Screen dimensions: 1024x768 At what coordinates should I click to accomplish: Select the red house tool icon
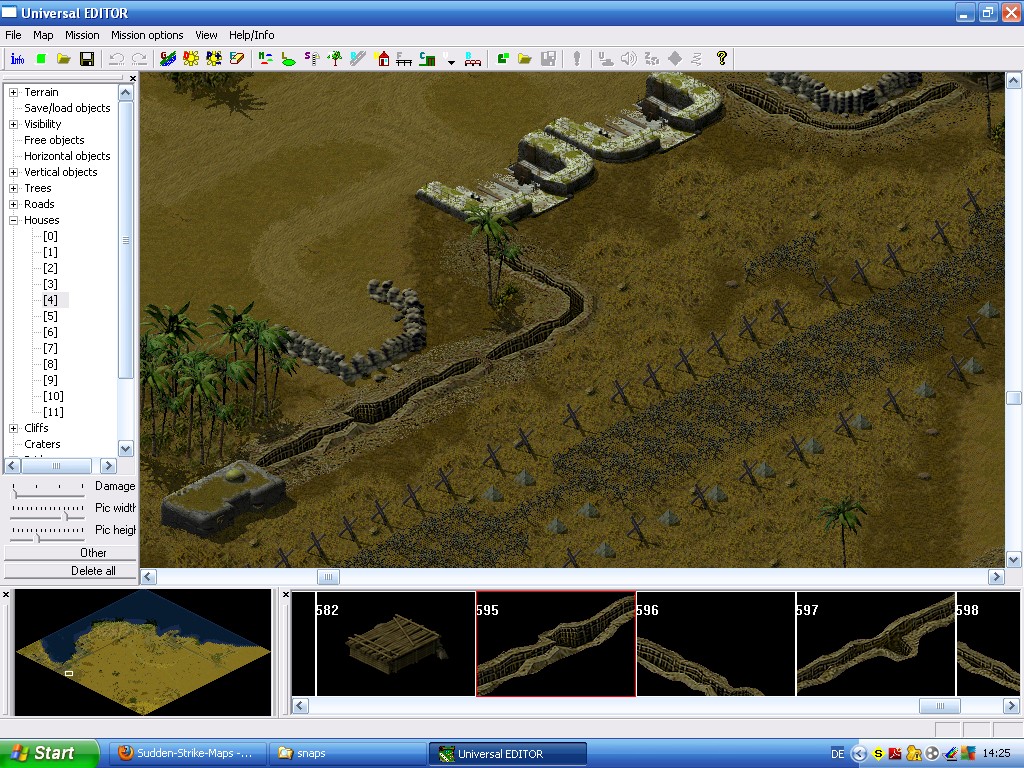click(382, 59)
